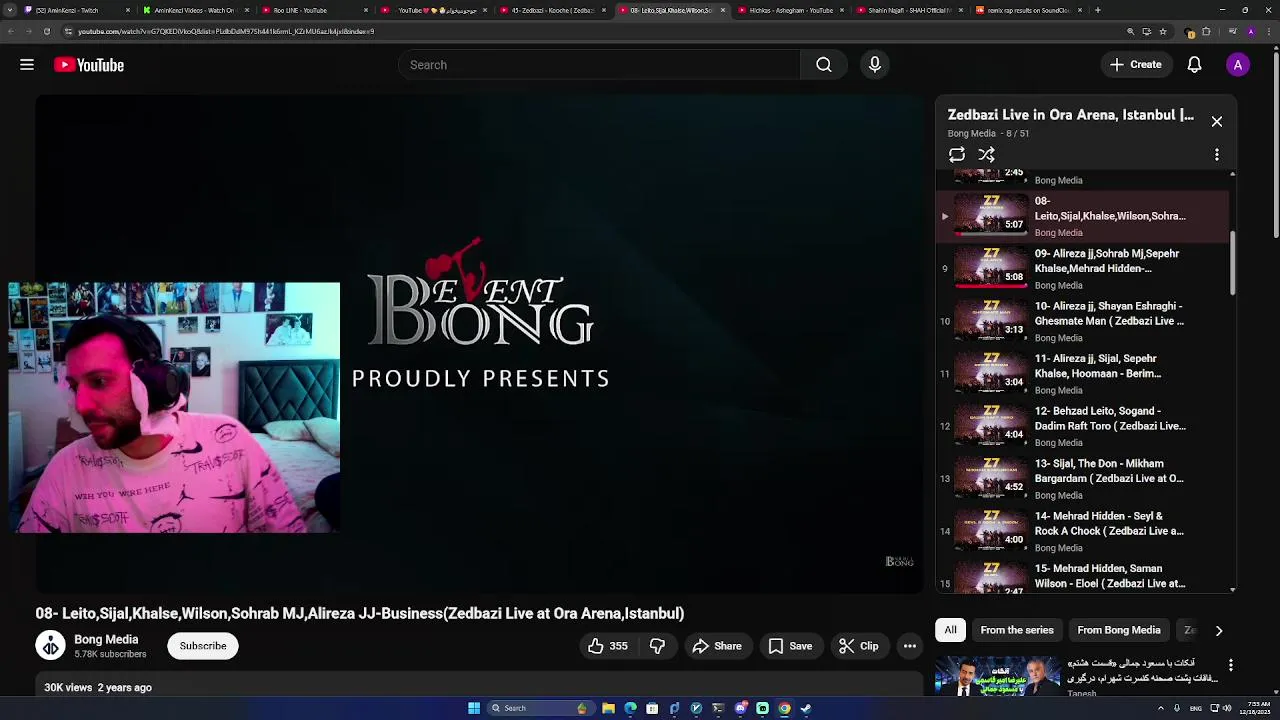Open Bong Media channel avatar
Image resolution: width=1280 pixels, height=720 pixels.
click(x=50, y=646)
